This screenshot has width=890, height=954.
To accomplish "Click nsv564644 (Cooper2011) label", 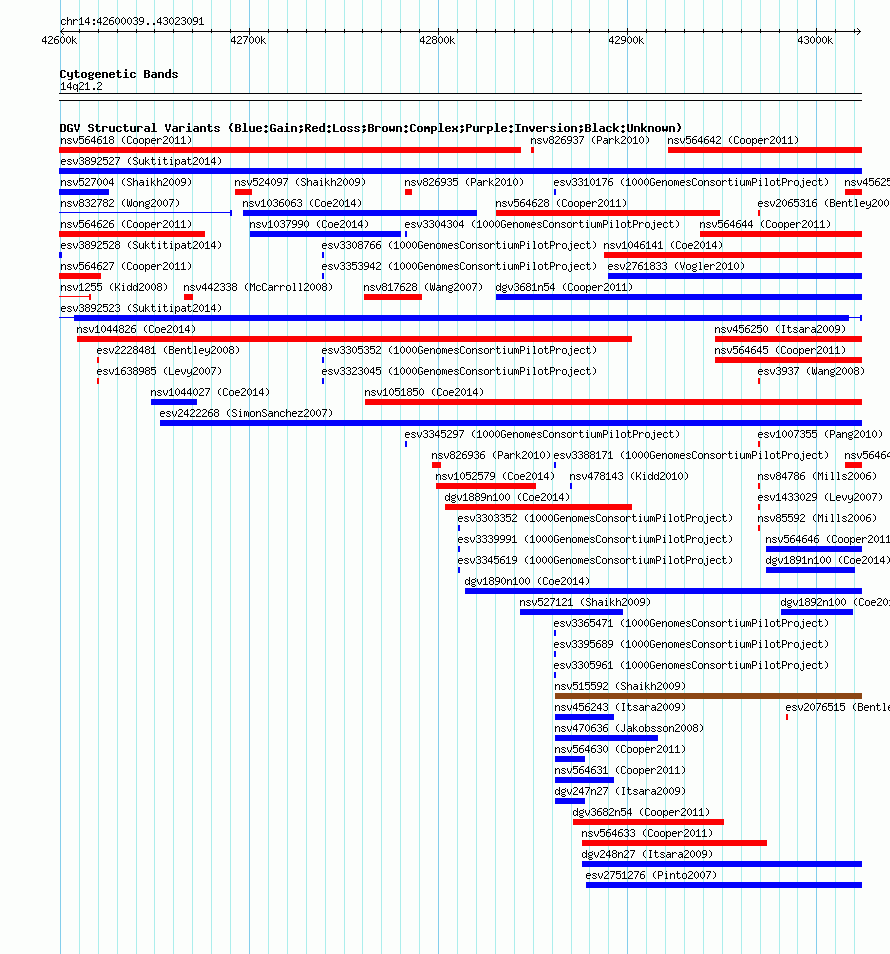I will pyautogui.click(x=765, y=225).
